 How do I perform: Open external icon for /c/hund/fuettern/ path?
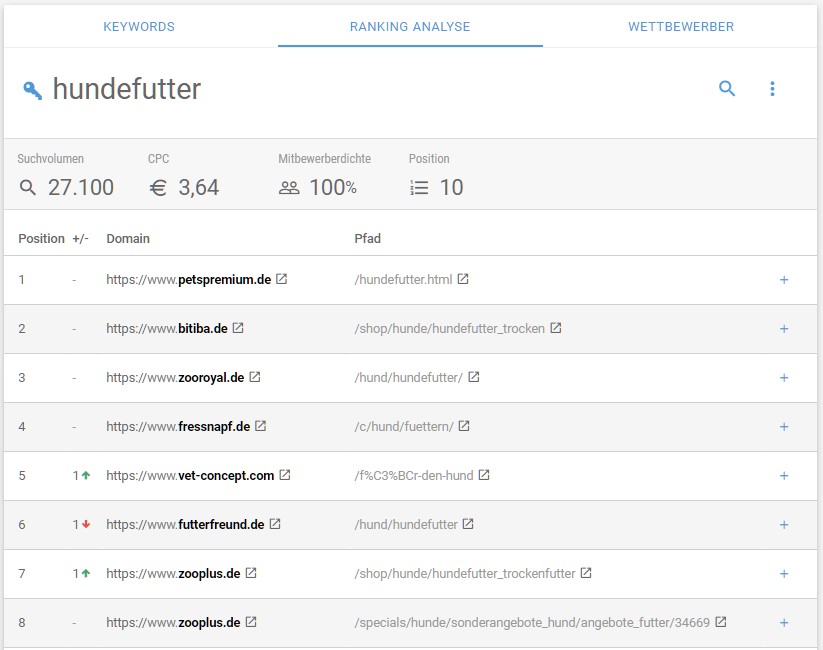tap(464, 426)
